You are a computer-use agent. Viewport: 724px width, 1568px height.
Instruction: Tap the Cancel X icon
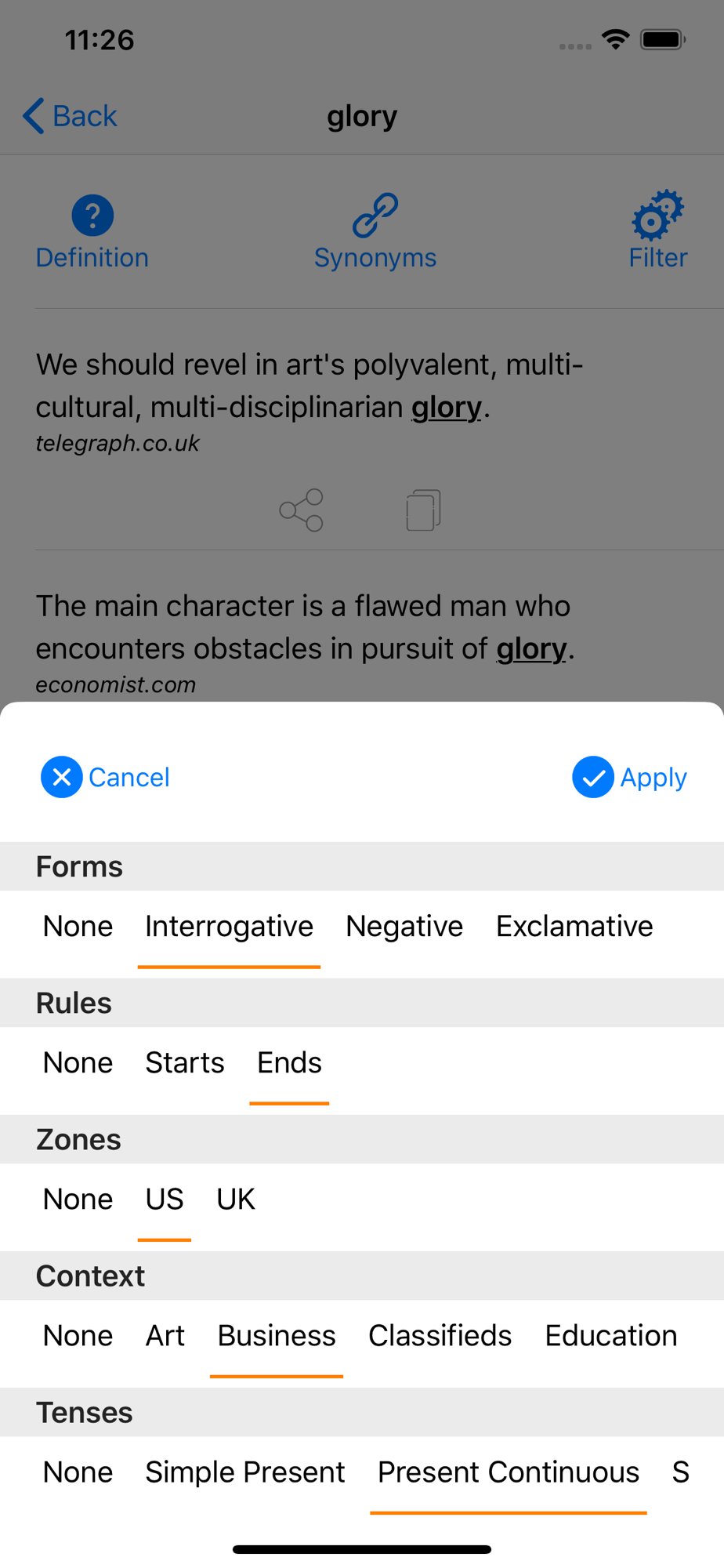coord(62,777)
